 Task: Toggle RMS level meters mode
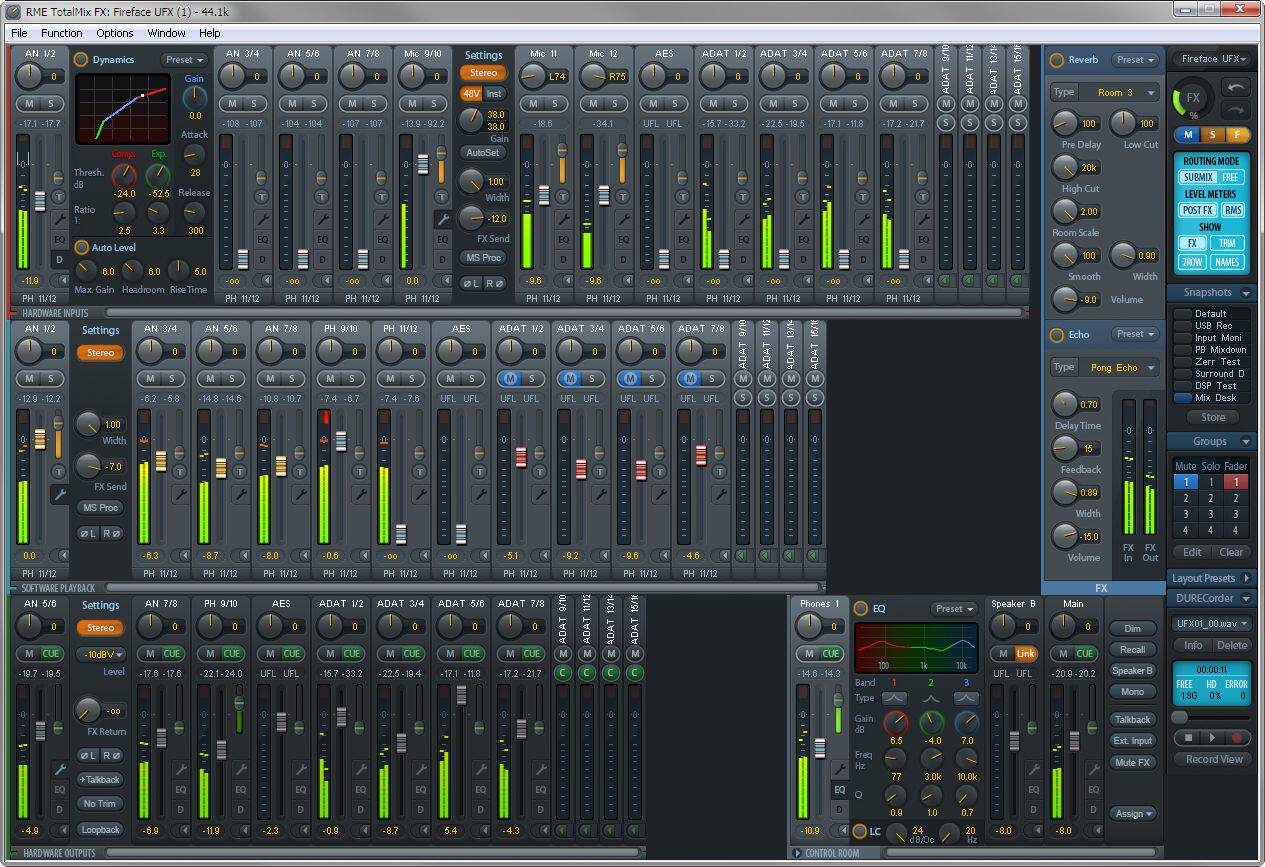tap(1233, 210)
